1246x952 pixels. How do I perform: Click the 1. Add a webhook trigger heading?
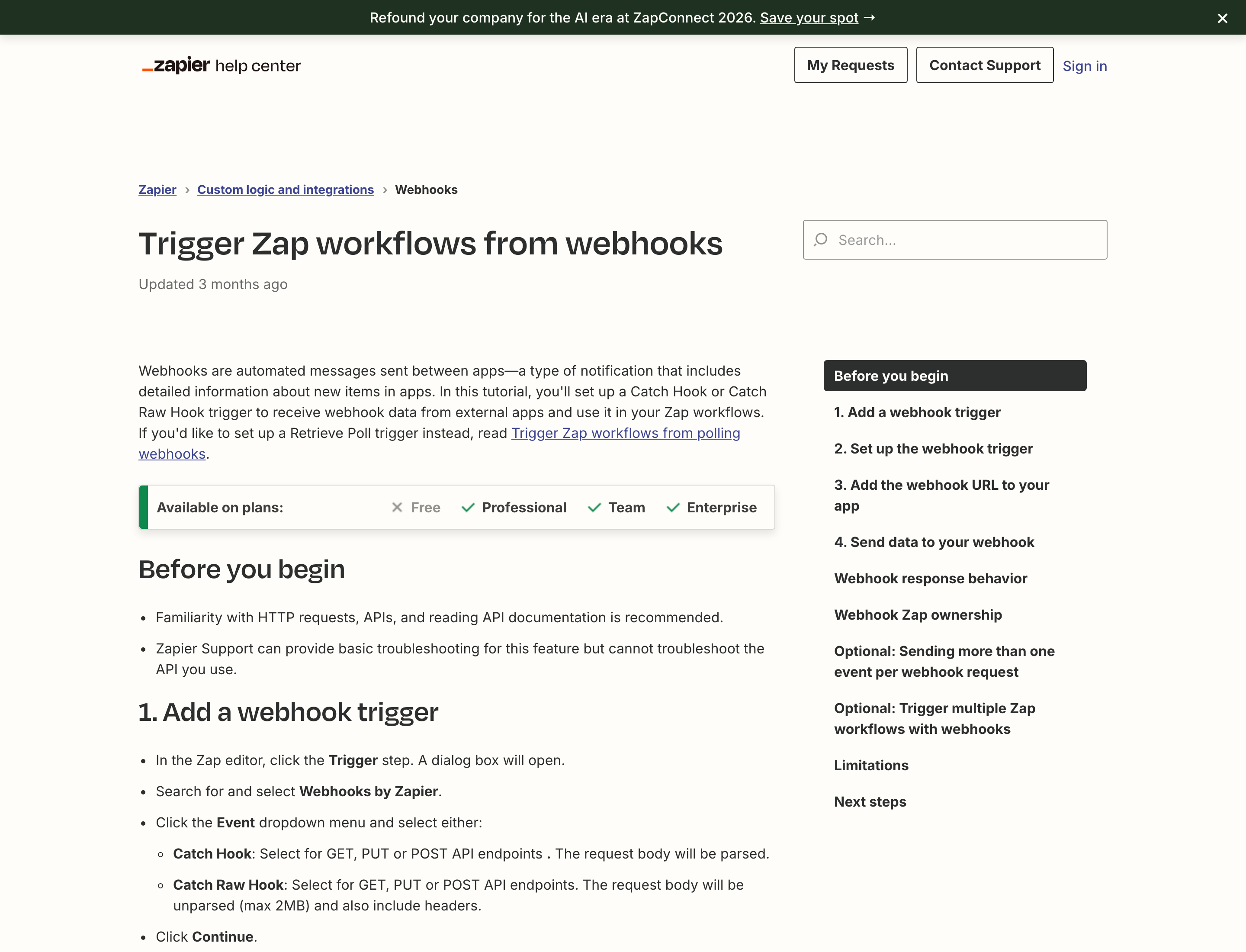point(289,712)
